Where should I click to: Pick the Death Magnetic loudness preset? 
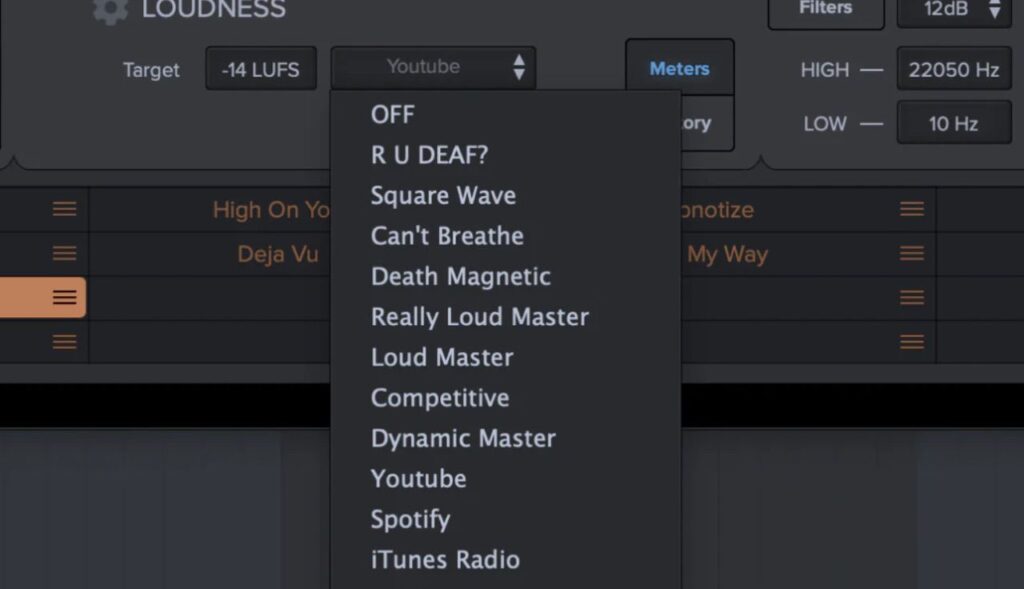coord(460,277)
